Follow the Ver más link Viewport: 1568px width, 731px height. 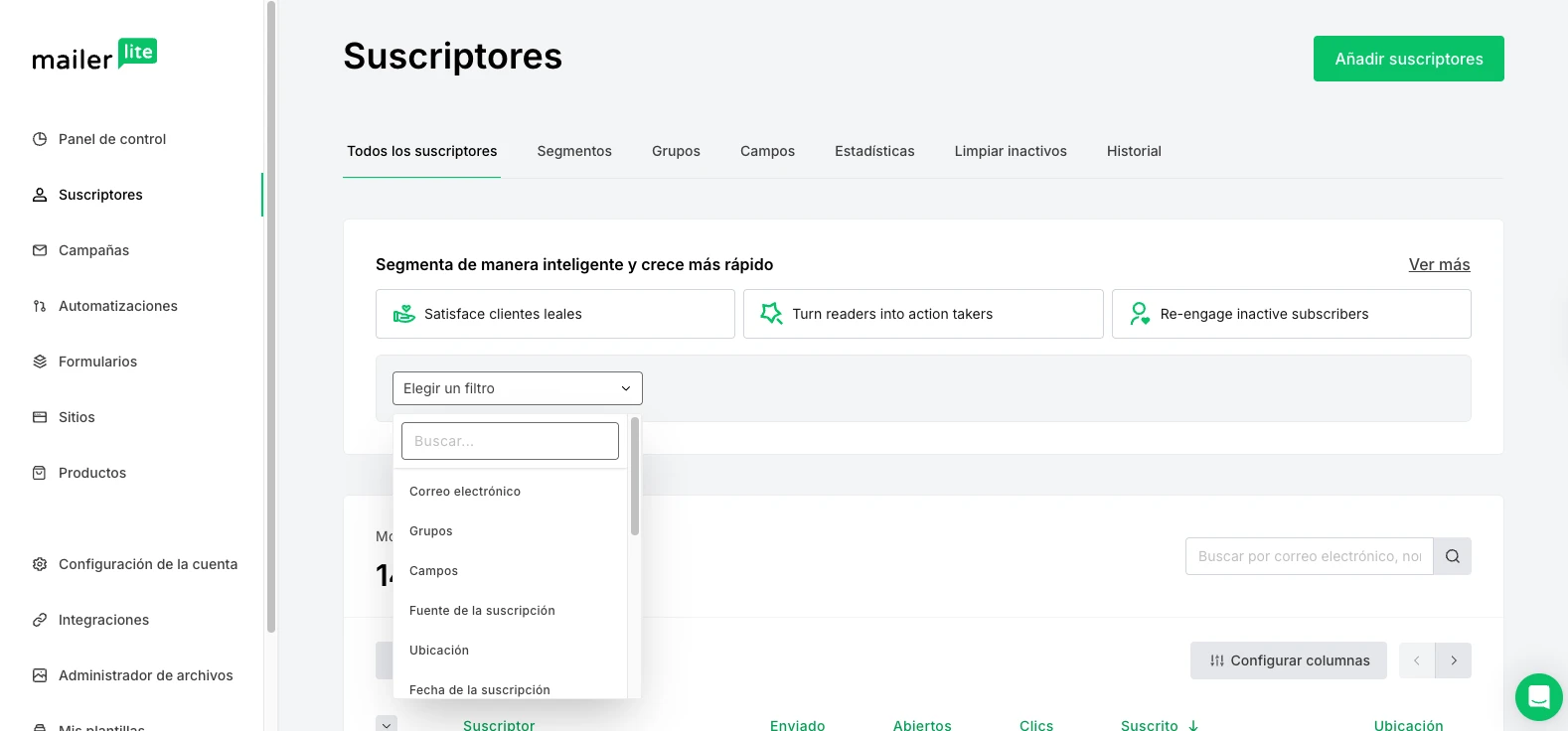tap(1439, 264)
